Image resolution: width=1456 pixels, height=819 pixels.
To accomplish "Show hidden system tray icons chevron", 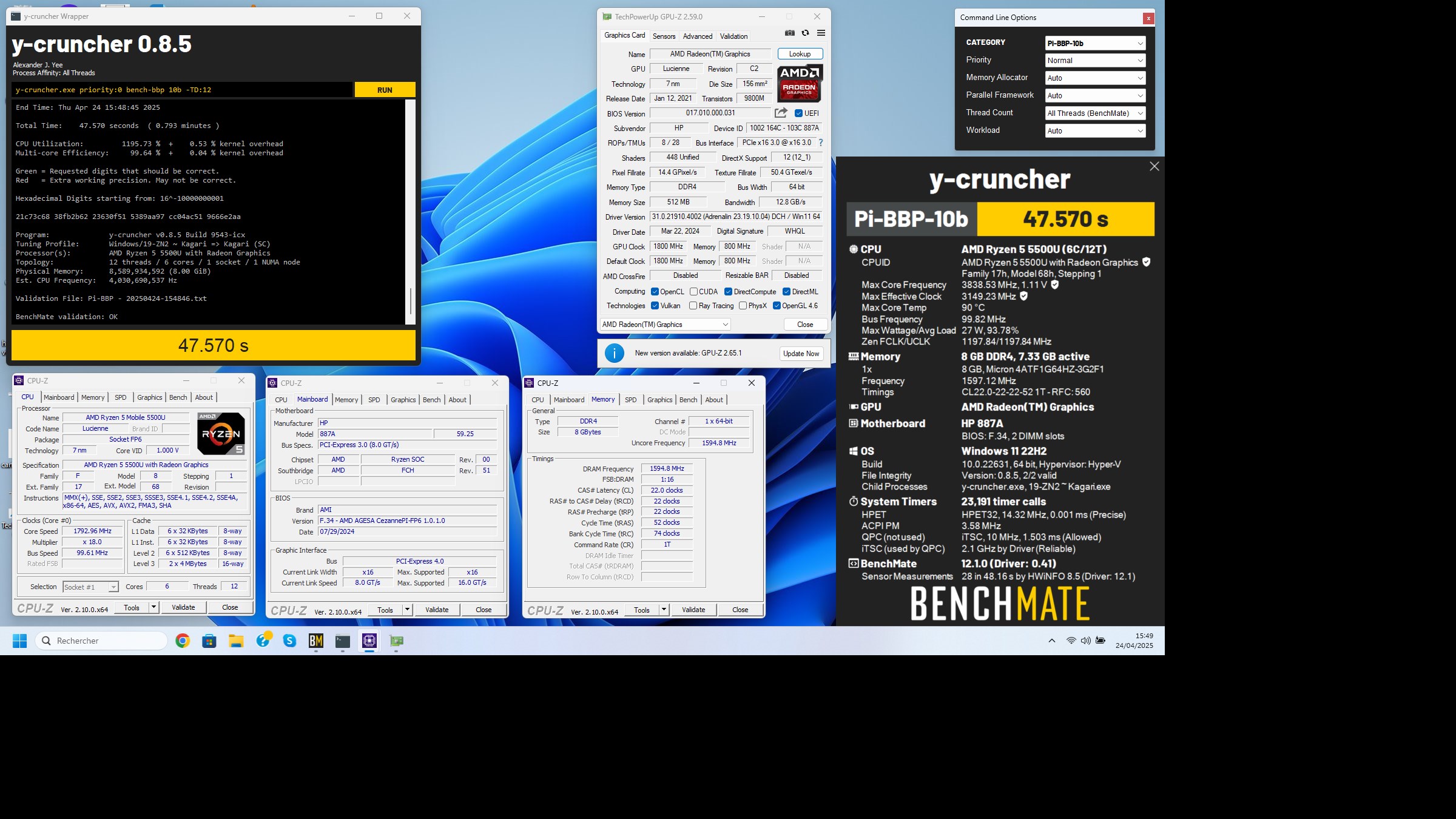I will tap(1052, 641).
